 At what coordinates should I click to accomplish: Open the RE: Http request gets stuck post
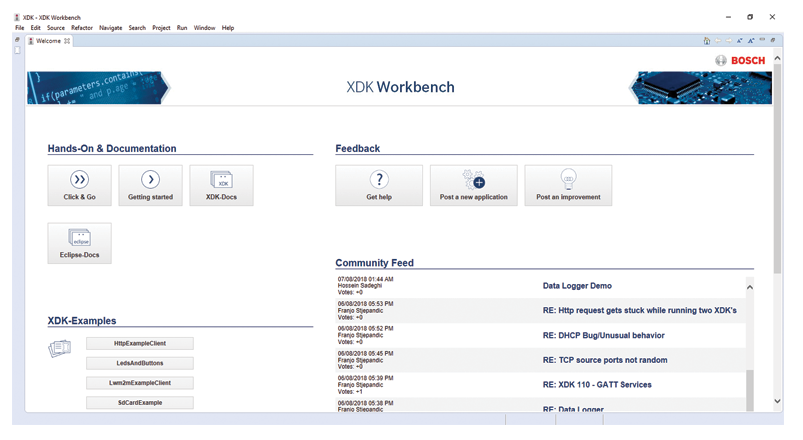pyautogui.click(x=640, y=310)
